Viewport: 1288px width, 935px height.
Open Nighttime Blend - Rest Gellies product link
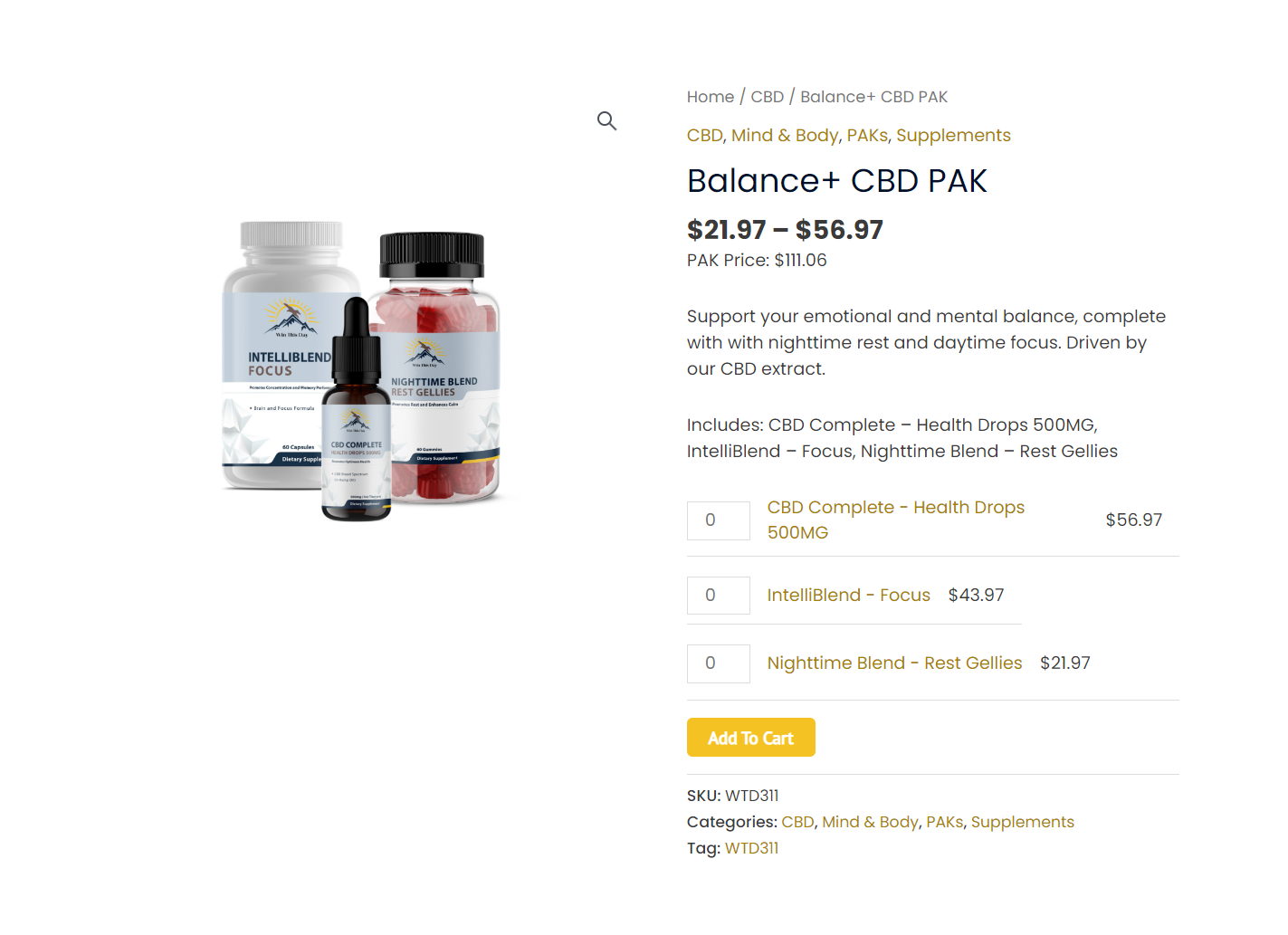[x=894, y=663]
